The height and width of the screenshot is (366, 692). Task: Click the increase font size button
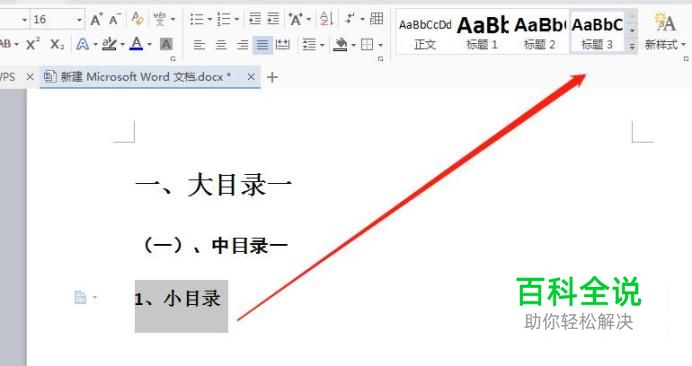tap(96, 19)
